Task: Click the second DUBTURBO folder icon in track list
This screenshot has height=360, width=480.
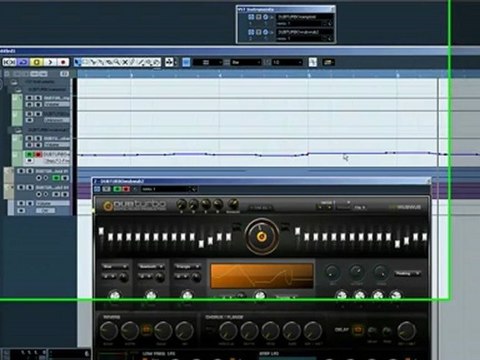Action: click(x=18, y=130)
